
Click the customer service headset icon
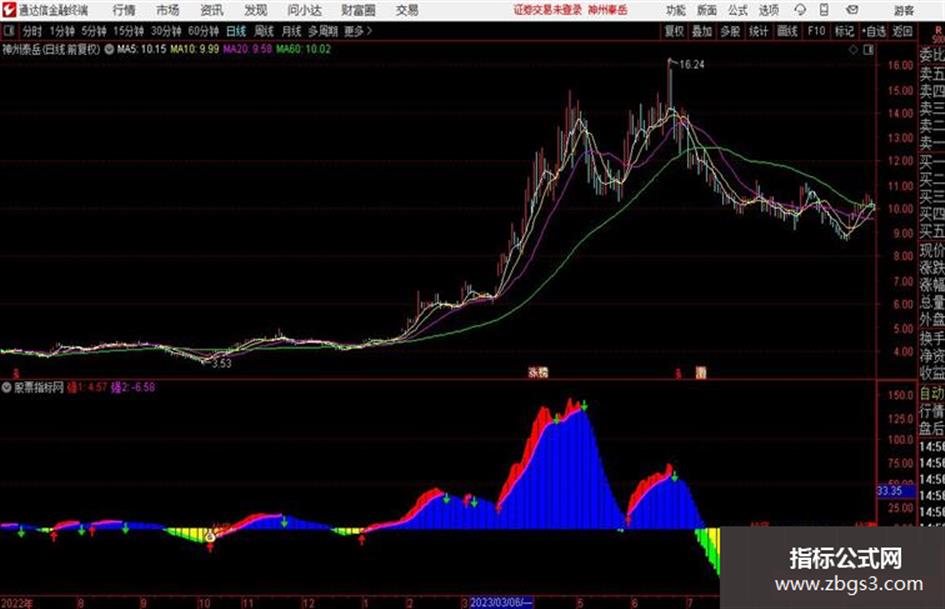pos(800,10)
